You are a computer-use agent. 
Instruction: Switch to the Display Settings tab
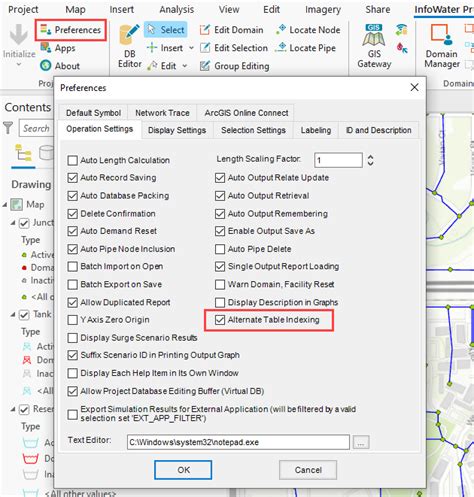click(177, 130)
